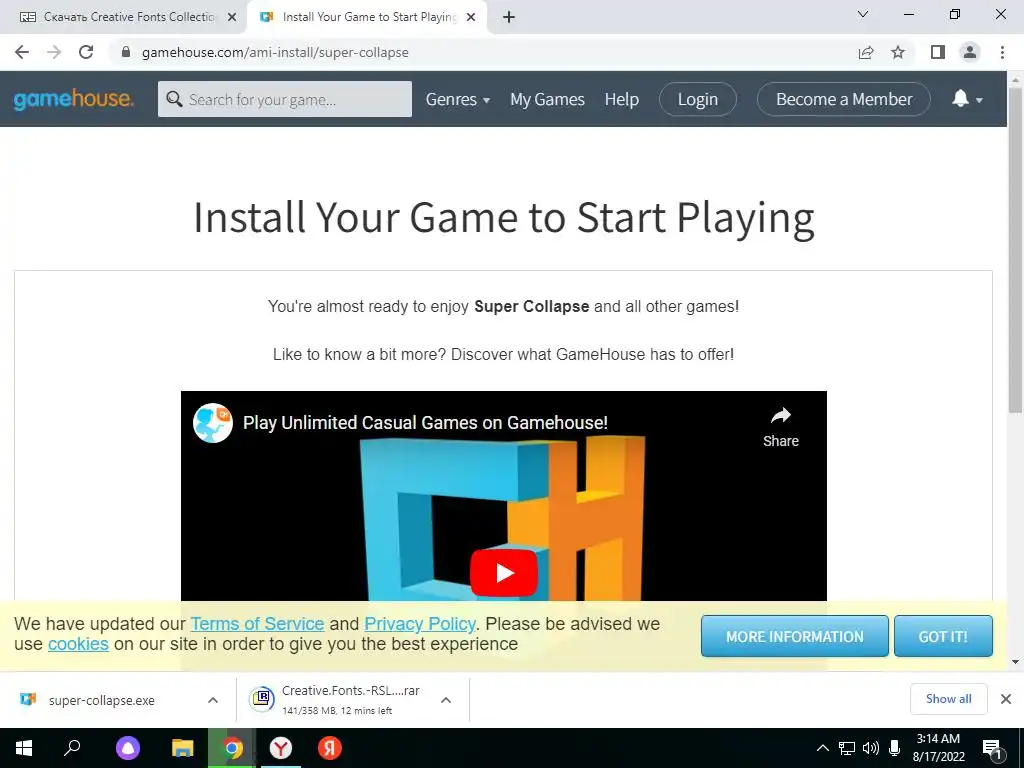Image resolution: width=1024 pixels, height=768 pixels.
Task: Share the video with the Share arrow
Action: (x=781, y=426)
